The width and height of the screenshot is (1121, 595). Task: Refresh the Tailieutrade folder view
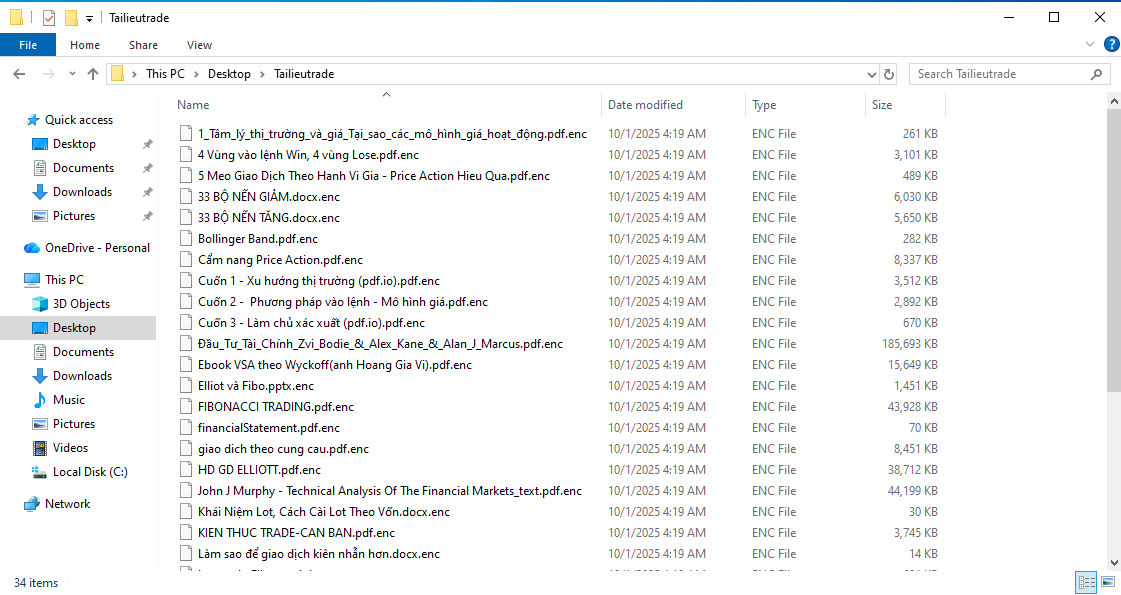click(890, 74)
